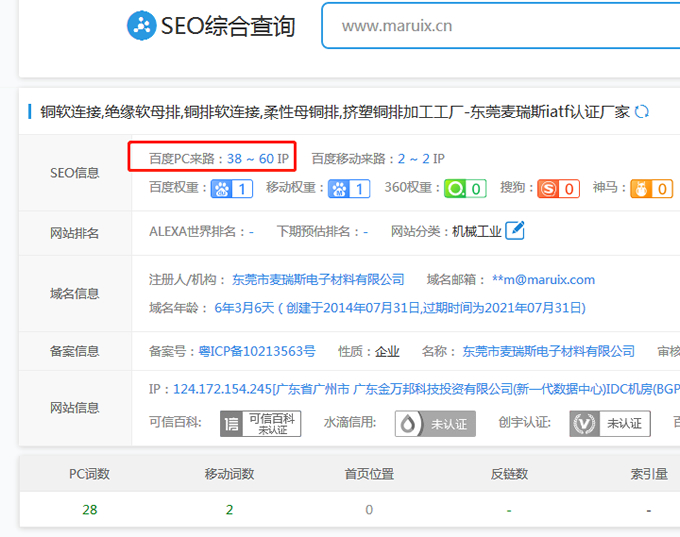Click the 神马 weight value 0

click(662, 189)
